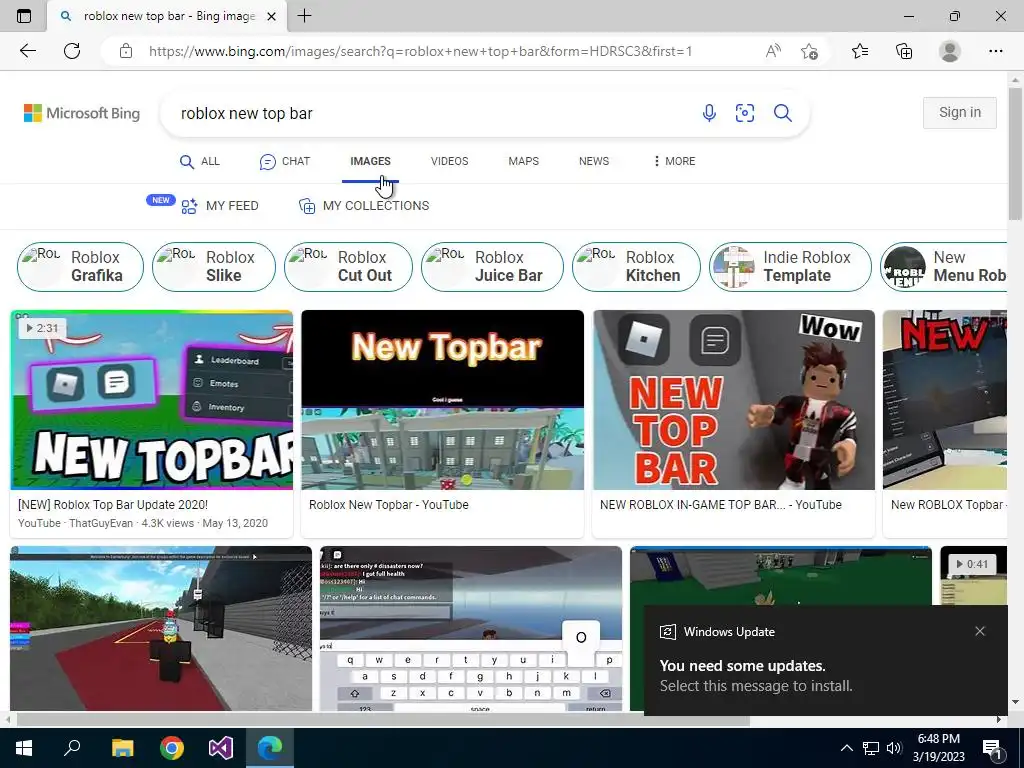Open network status tray icon
This screenshot has height=768, width=1024.
(x=871, y=748)
